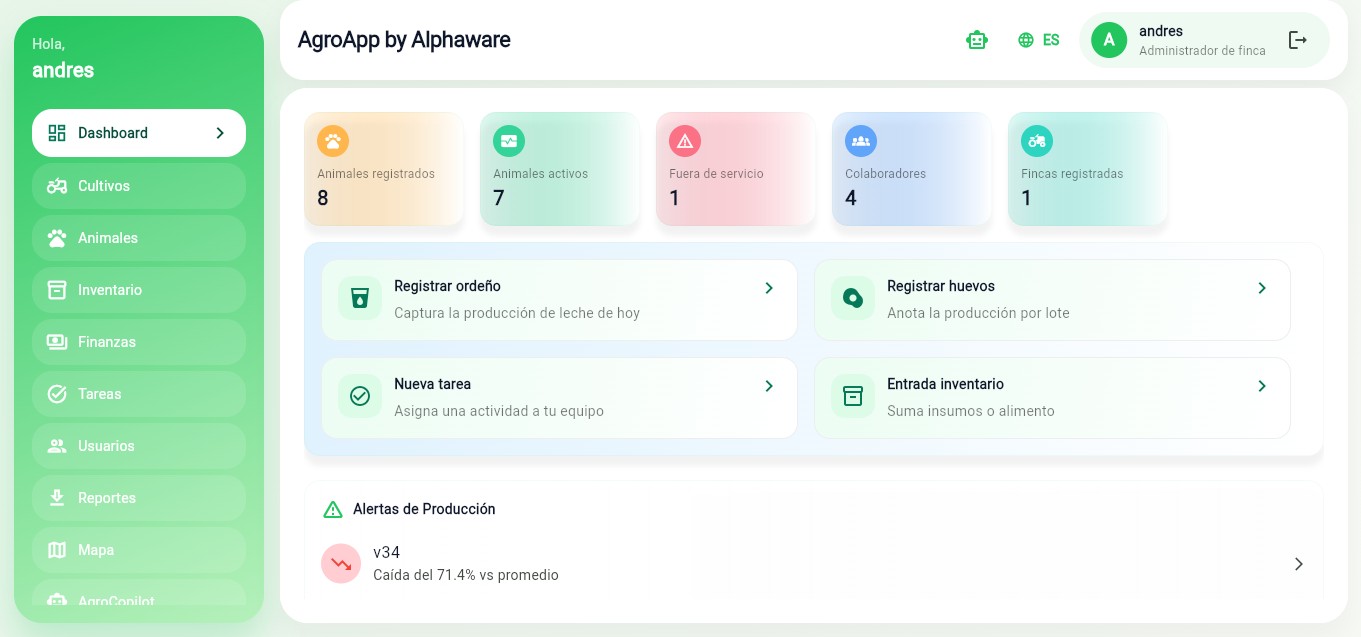Click the Inventario sidebar icon

[57, 290]
